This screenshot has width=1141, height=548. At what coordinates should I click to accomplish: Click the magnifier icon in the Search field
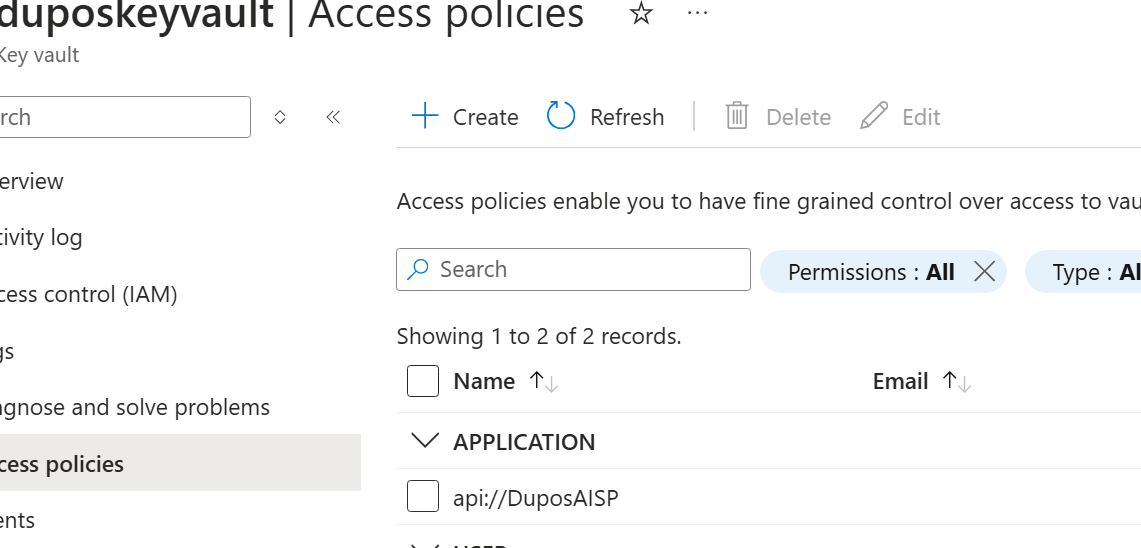(x=418, y=269)
